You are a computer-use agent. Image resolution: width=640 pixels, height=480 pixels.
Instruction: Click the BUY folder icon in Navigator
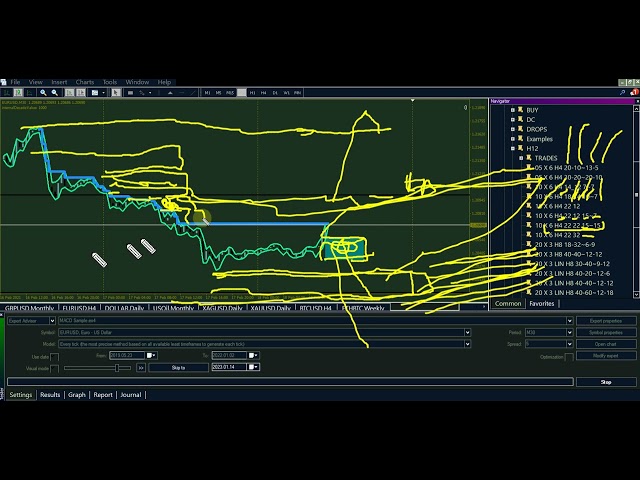click(520, 110)
